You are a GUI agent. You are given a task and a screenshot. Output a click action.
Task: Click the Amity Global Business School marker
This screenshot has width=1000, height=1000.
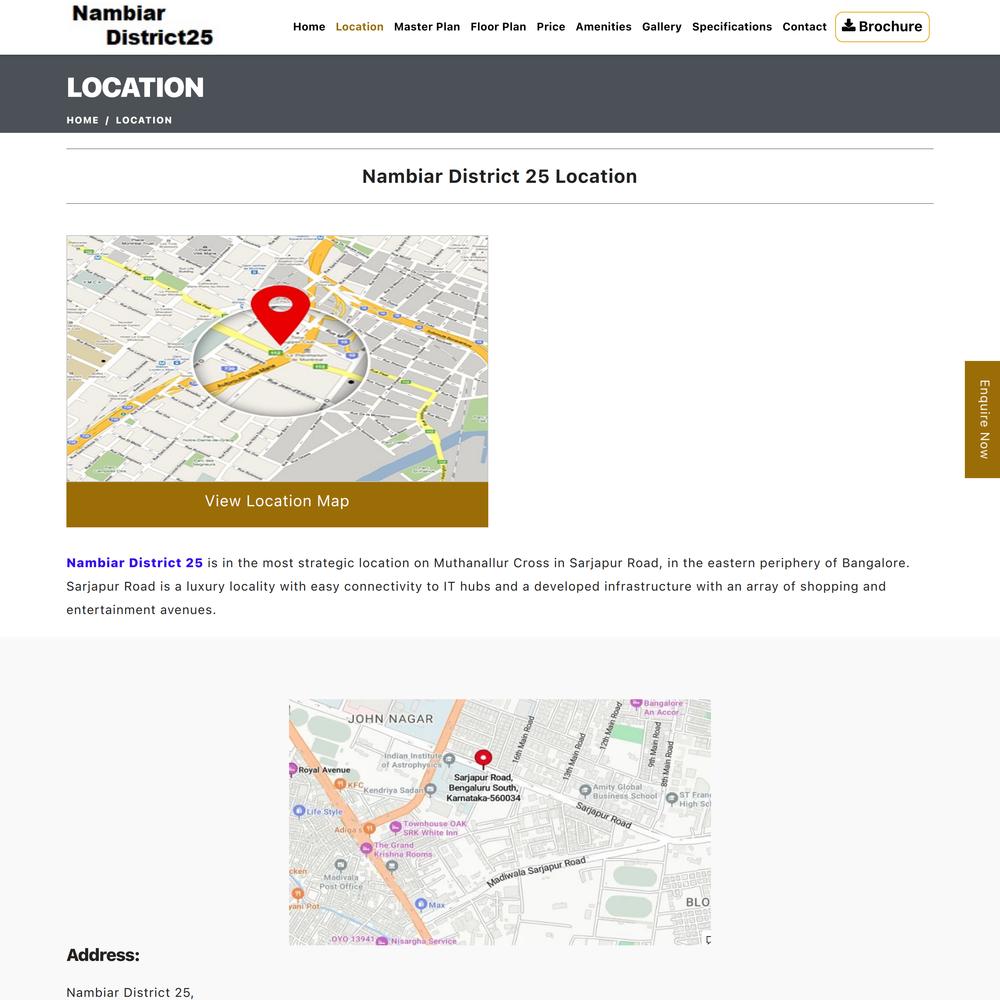[x=585, y=791]
